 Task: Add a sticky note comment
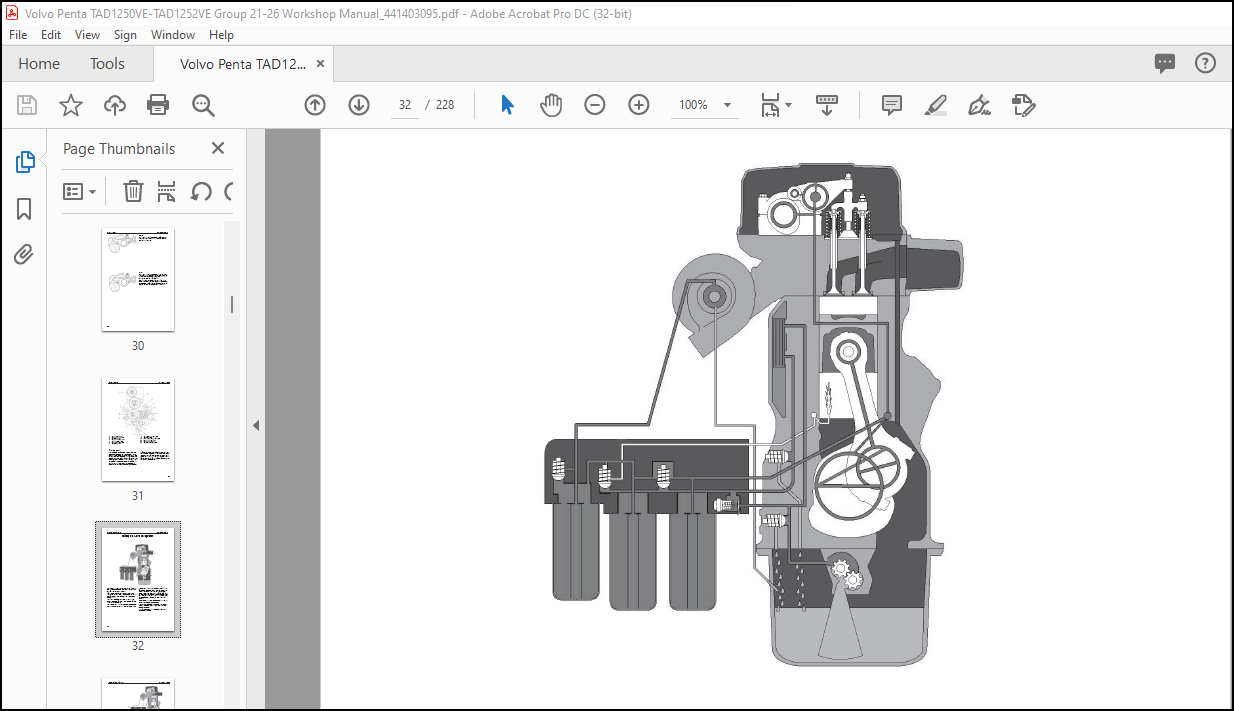[892, 105]
